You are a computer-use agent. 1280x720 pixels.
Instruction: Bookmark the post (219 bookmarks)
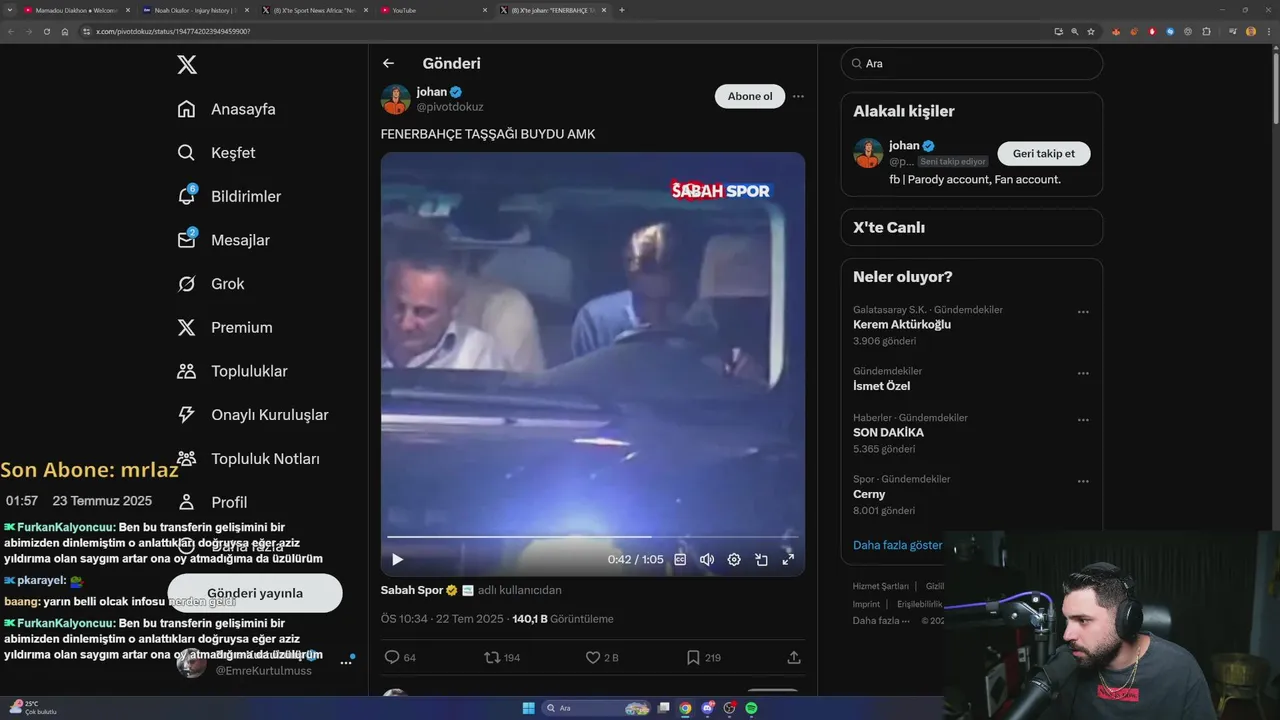pos(703,657)
